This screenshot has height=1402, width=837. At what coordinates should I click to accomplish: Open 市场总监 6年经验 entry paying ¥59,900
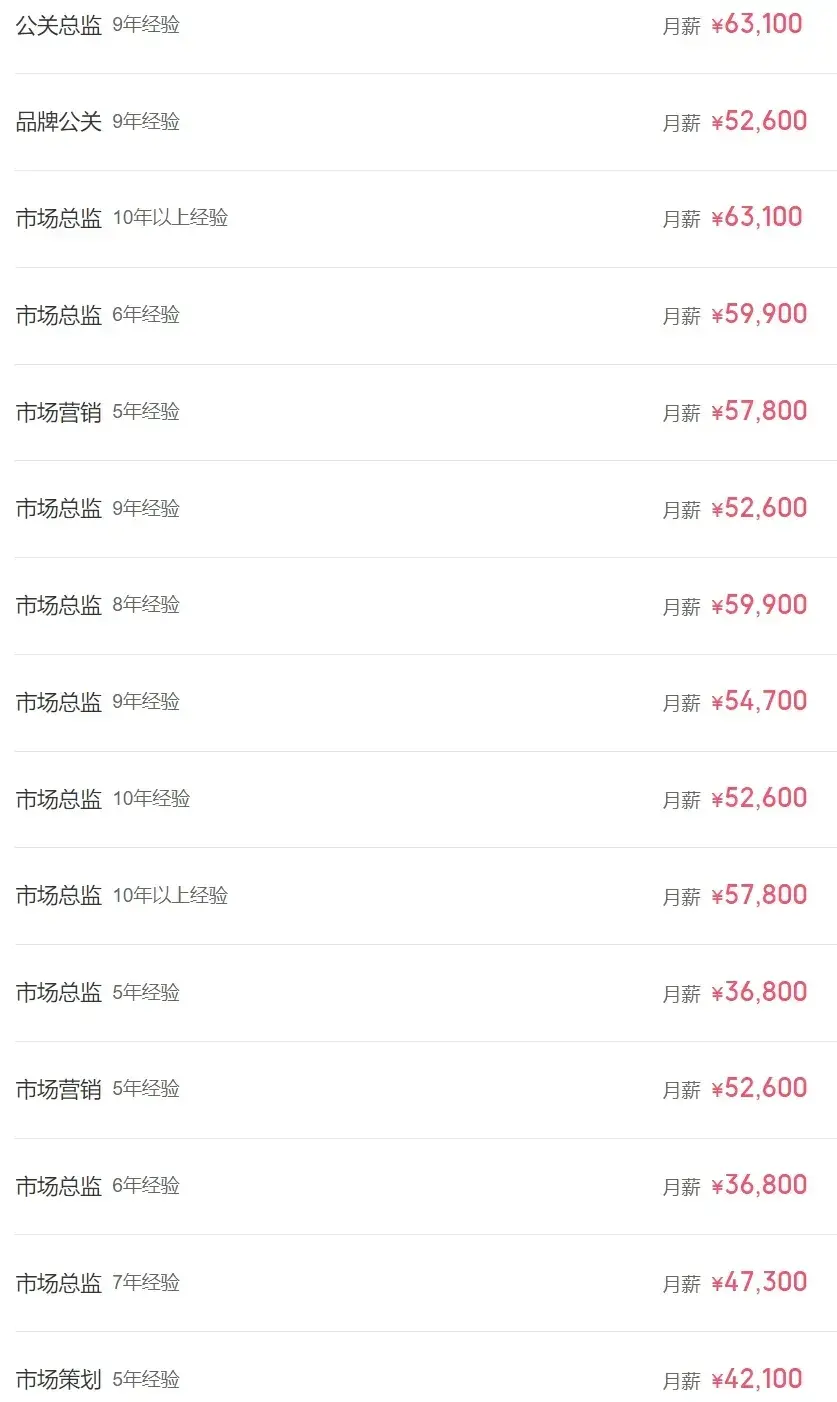coord(59,316)
